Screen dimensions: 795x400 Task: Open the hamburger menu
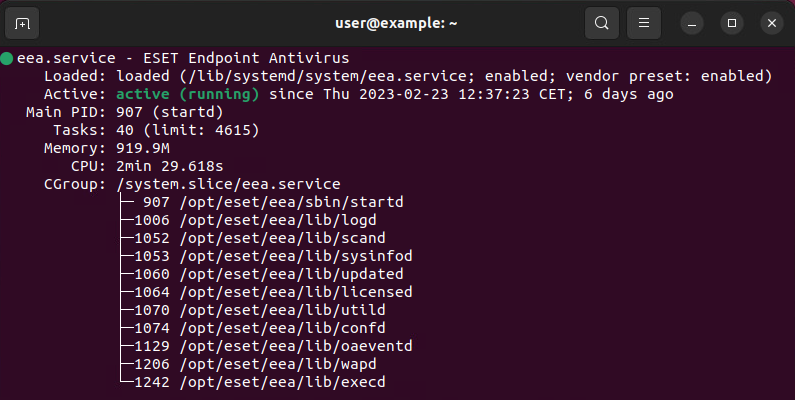(x=645, y=22)
